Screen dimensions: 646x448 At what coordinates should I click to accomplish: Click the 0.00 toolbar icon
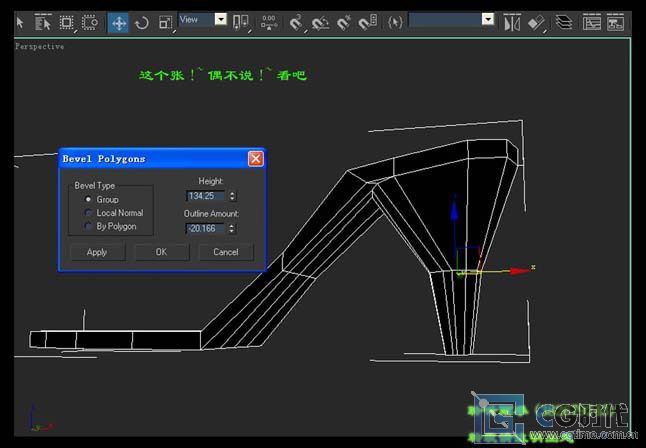269,23
